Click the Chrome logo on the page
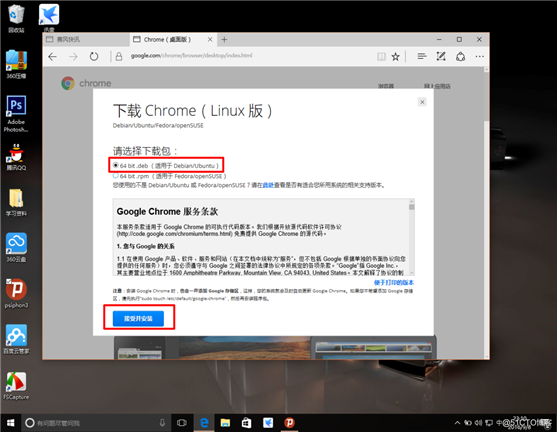The image size is (557, 432). (68, 83)
